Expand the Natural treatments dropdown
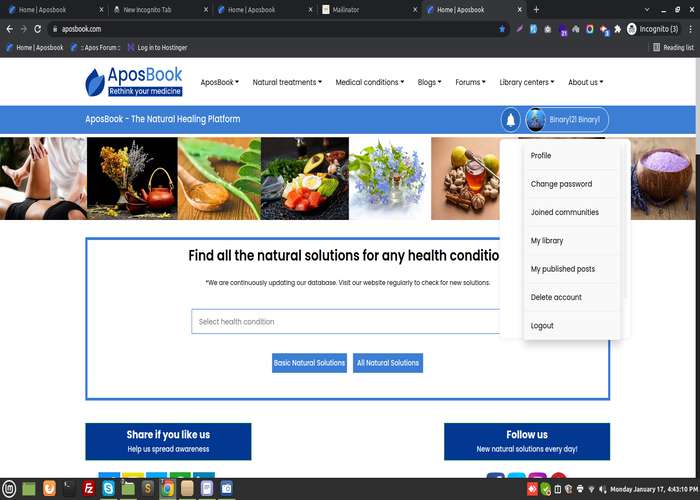The height and width of the screenshot is (500, 700). (x=287, y=82)
